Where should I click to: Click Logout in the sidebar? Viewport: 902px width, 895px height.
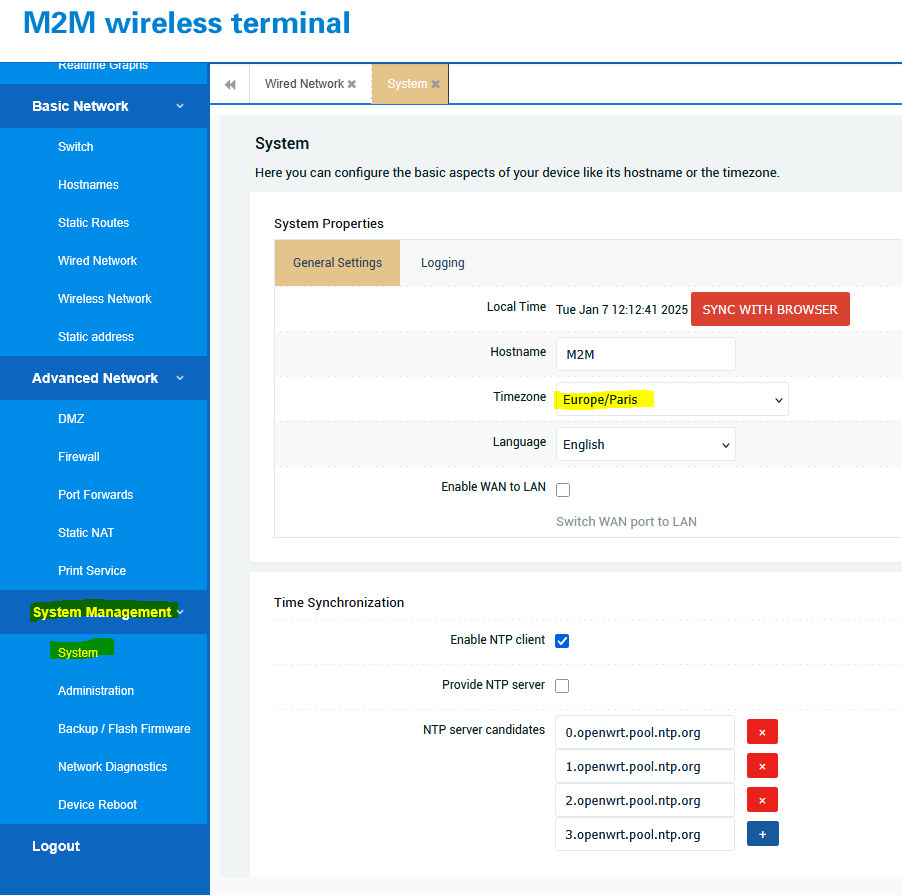click(x=56, y=846)
